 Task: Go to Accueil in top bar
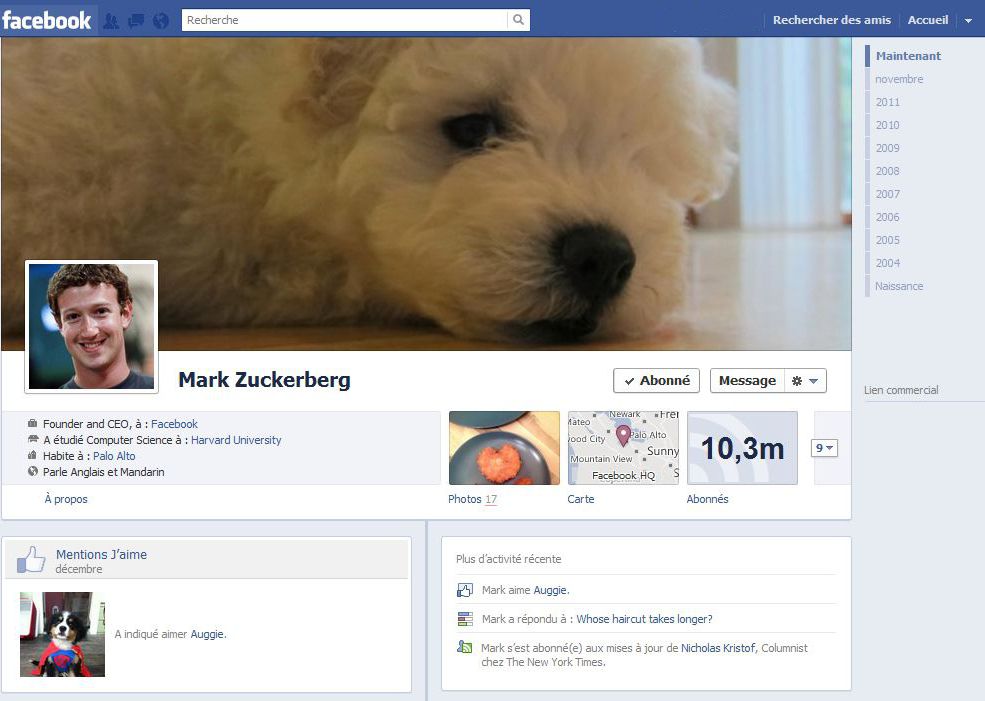928,20
